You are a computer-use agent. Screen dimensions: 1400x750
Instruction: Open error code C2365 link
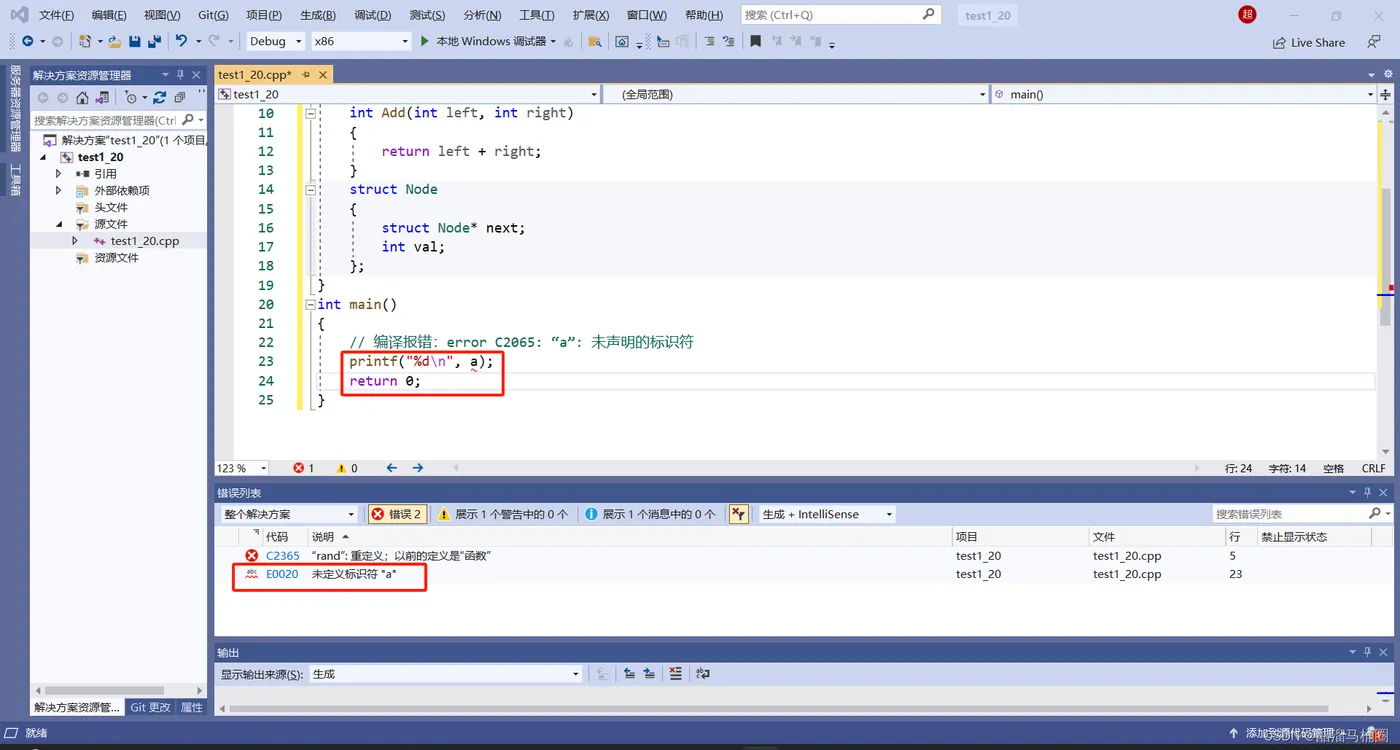coord(283,556)
